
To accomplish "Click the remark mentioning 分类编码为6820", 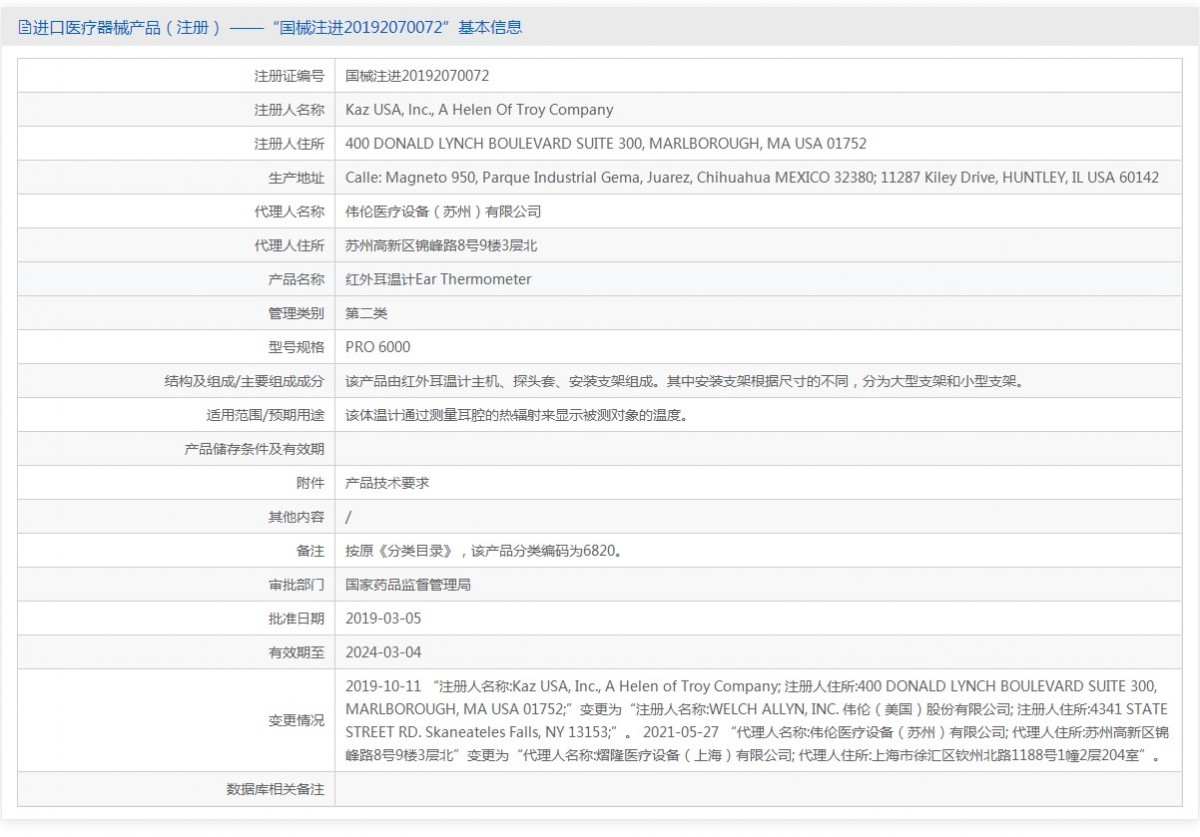I will click(484, 552).
